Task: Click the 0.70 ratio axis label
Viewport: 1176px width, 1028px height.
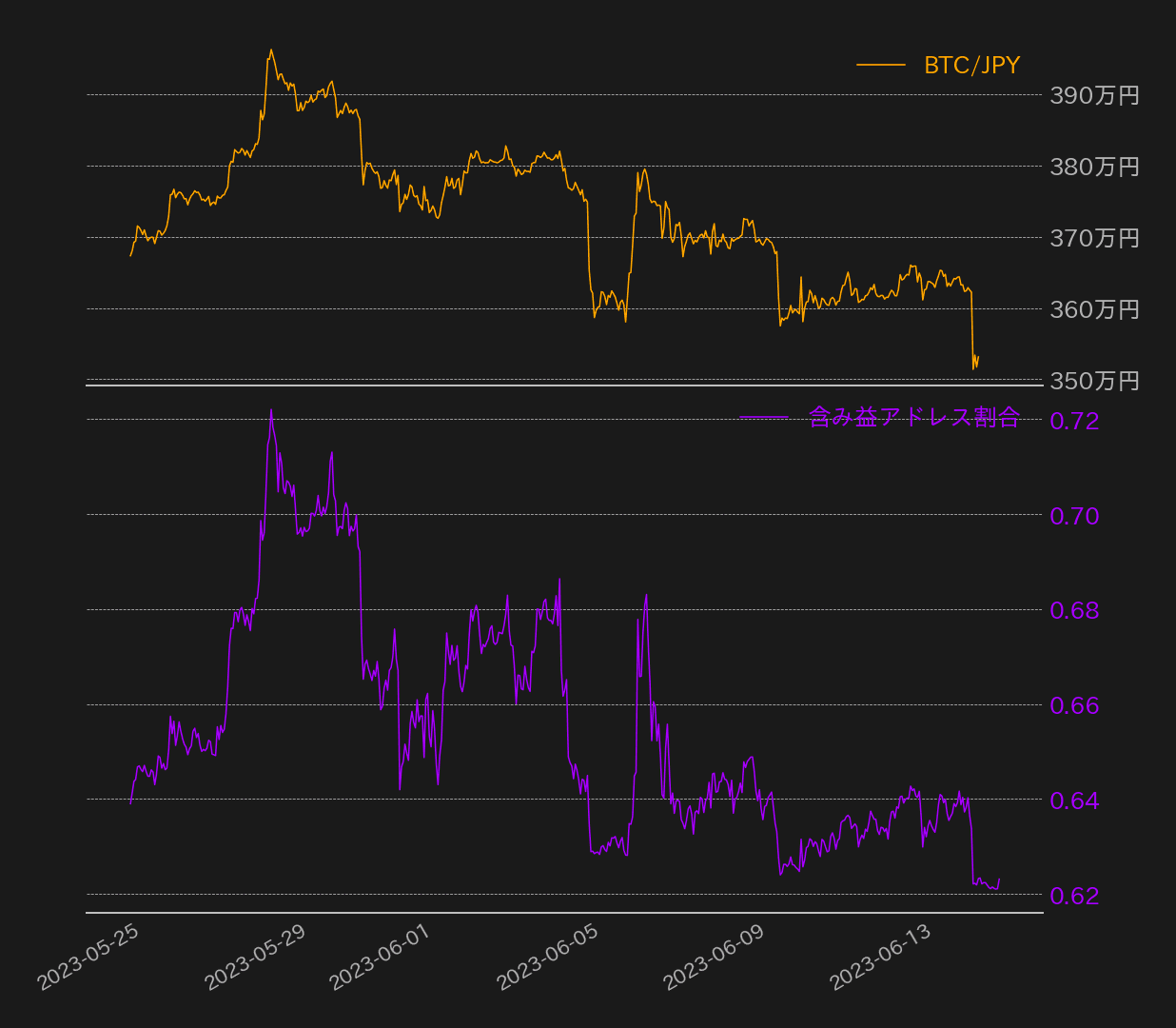Action: point(1074,516)
